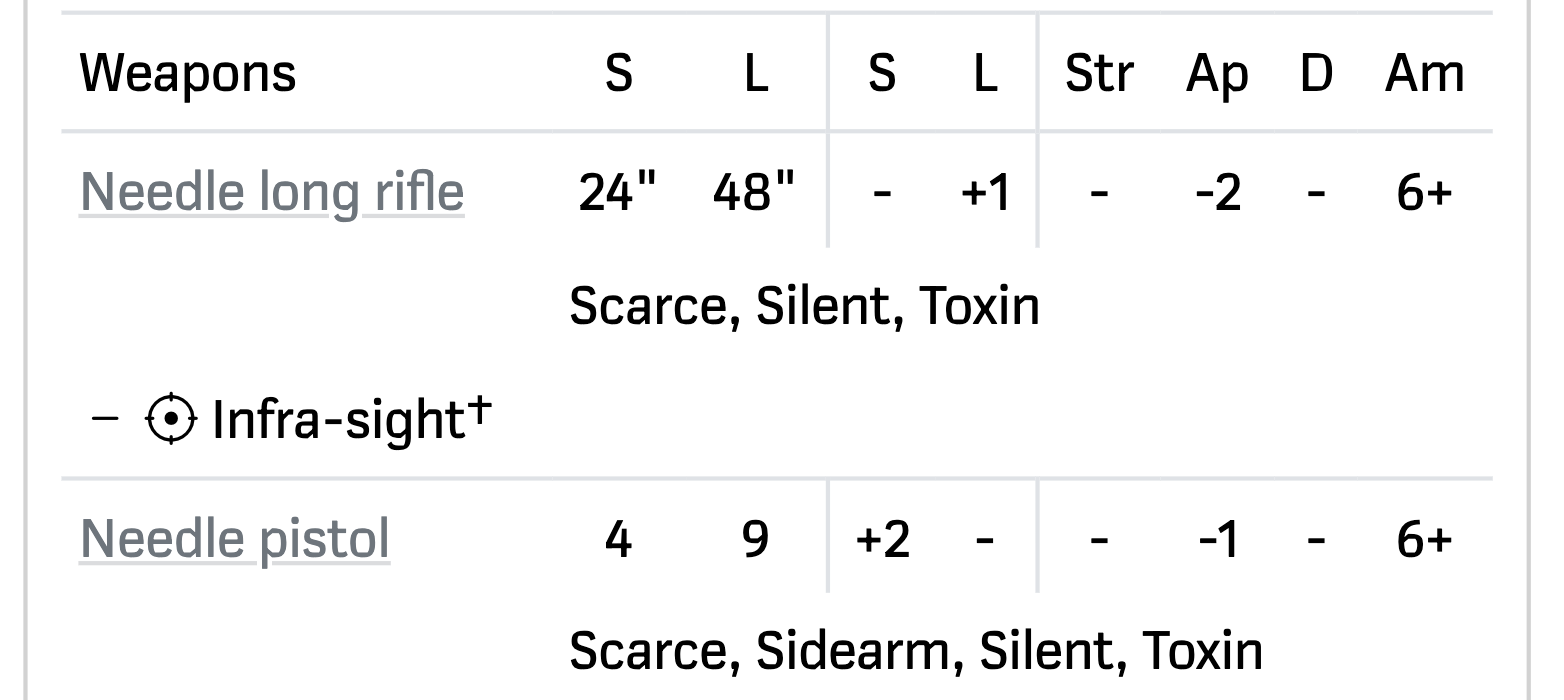Select the -1 Ap value for Needle pistol
Image resolution: width=1564 pixels, height=700 pixels.
pos(1218,540)
